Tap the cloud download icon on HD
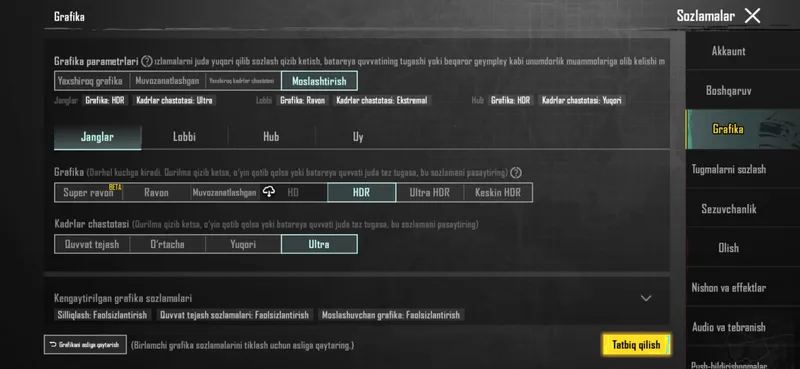The height and width of the screenshot is (369, 800). (269, 192)
